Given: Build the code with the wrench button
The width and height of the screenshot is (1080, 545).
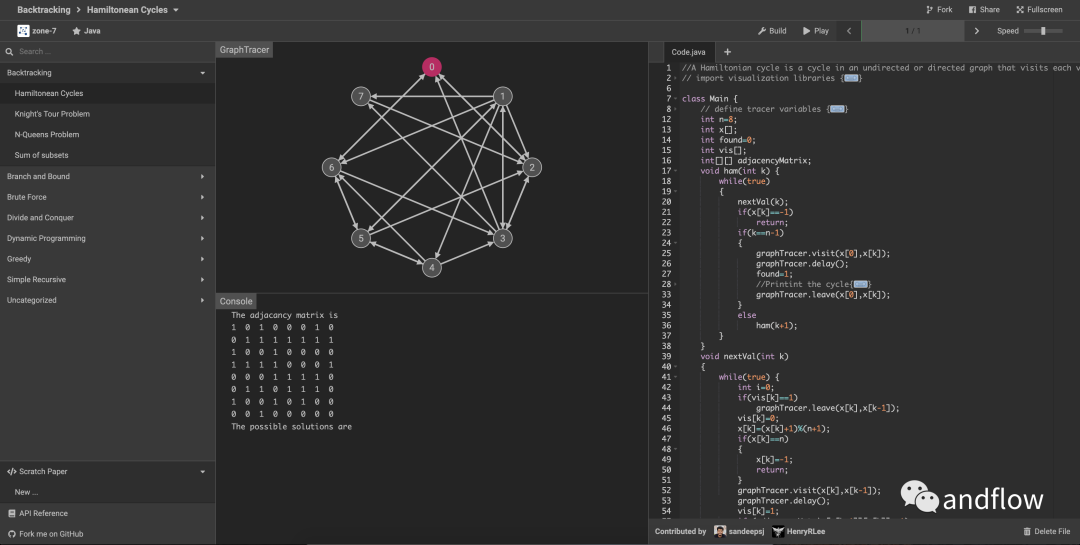Looking at the screenshot, I should pos(772,31).
